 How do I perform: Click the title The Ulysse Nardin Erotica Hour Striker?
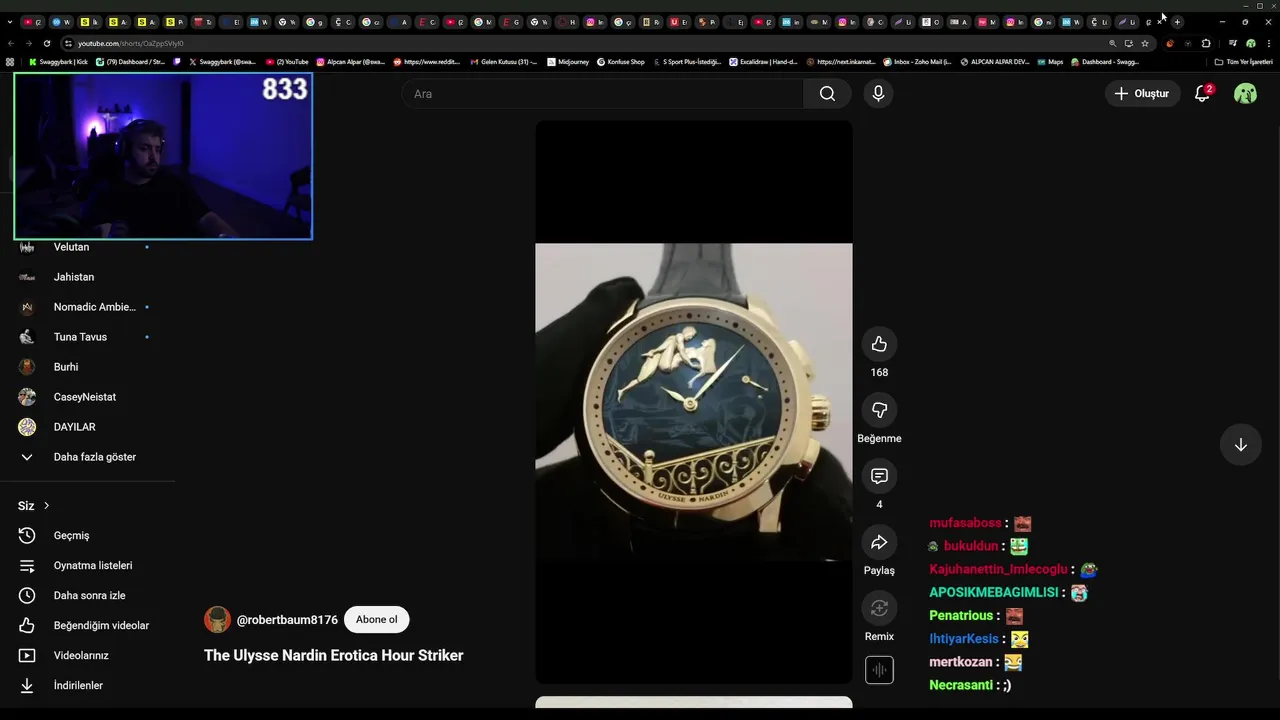tap(333, 656)
